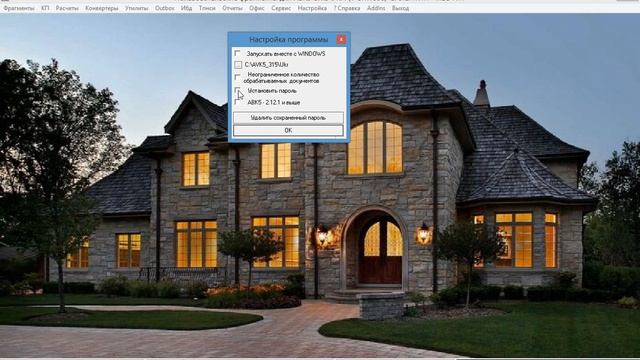The height and width of the screenshot is (360, 640).
Task: Open the Конвертеры menu
Action: click(x=102, y=8)
